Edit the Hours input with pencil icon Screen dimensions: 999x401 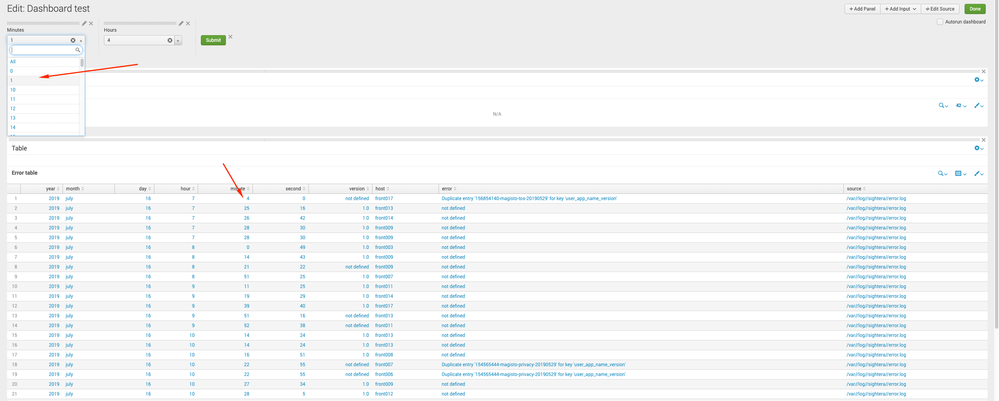point(180,23)
